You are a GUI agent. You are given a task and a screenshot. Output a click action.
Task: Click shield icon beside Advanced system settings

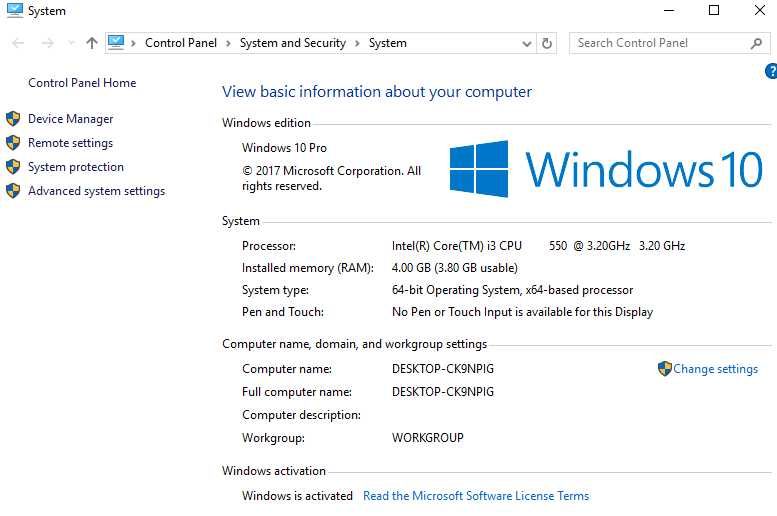[13, 190]
